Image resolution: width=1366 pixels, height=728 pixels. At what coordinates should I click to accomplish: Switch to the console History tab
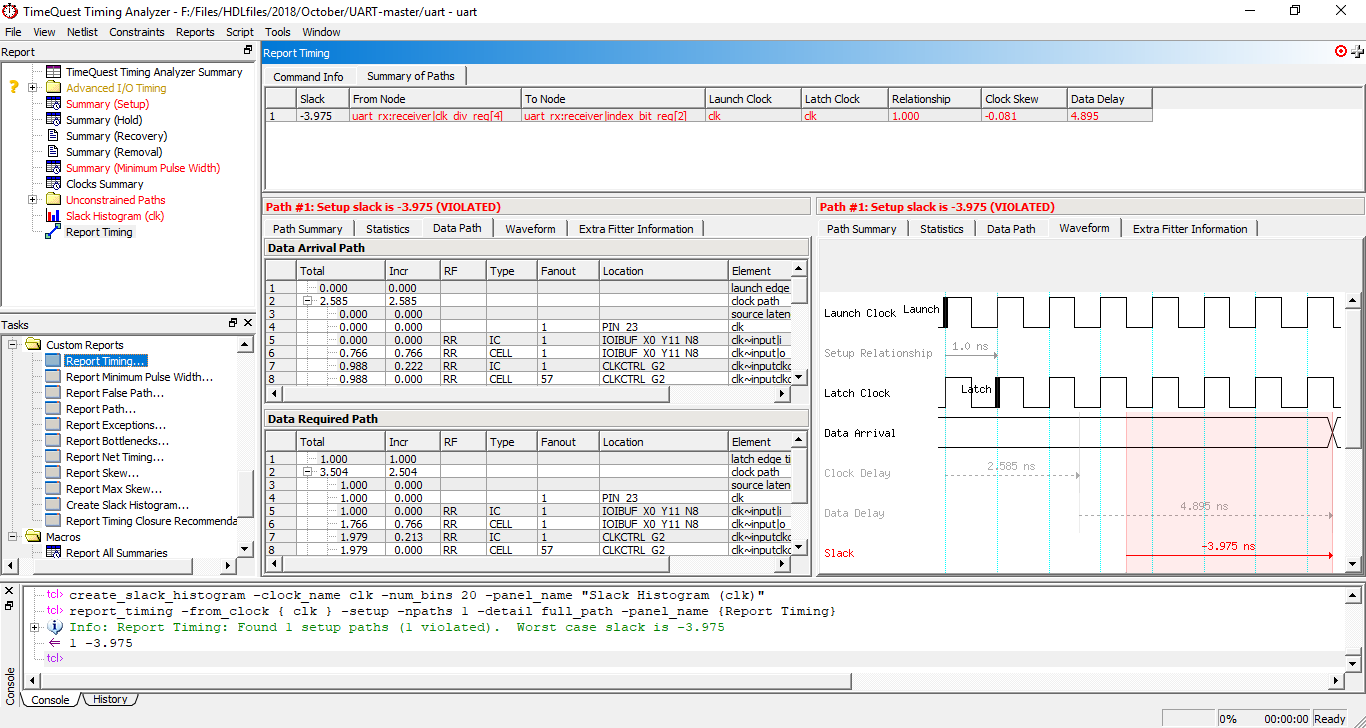[x=110, y=700]
